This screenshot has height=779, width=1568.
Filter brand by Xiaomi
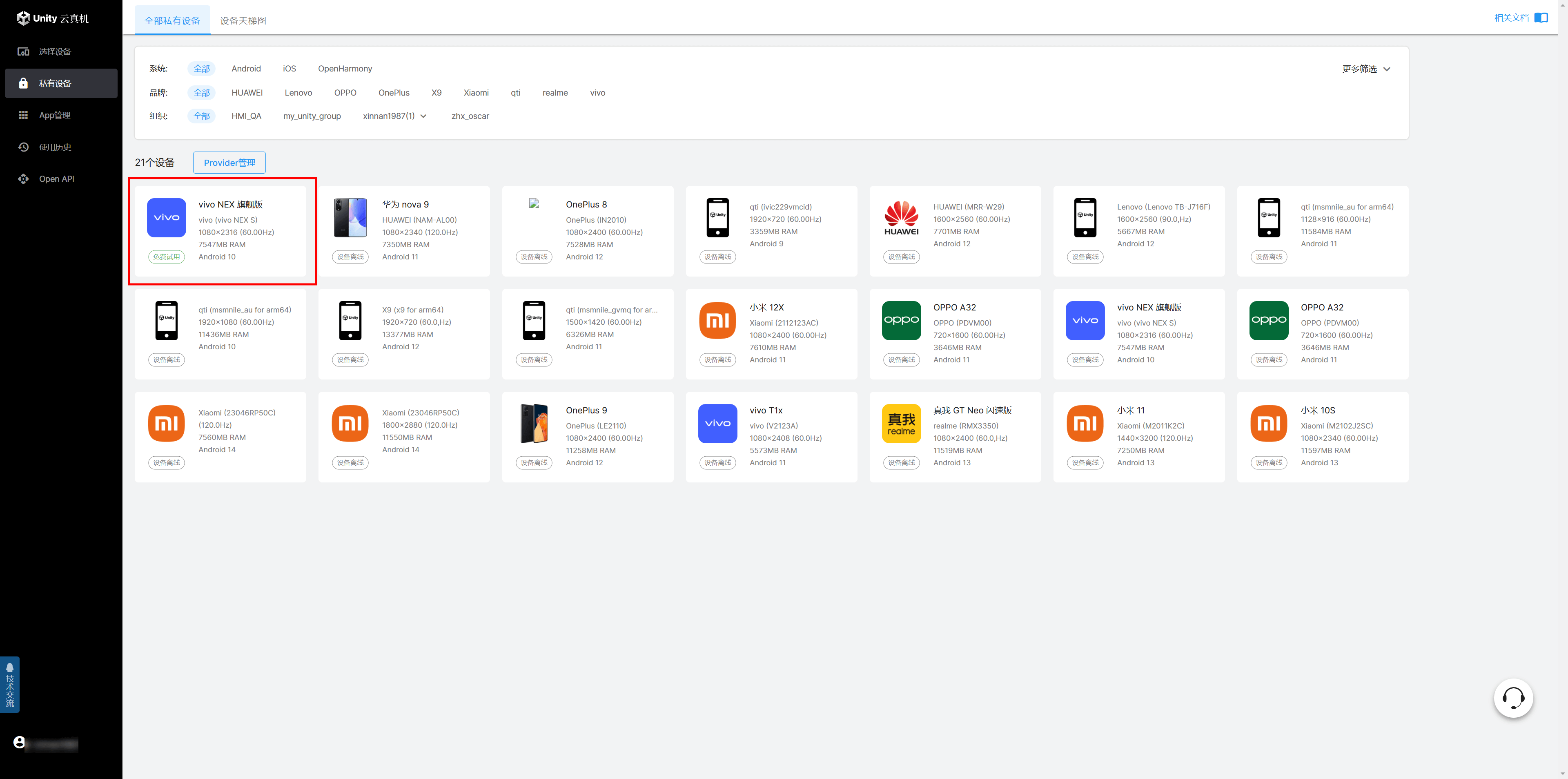coord(475,93)
